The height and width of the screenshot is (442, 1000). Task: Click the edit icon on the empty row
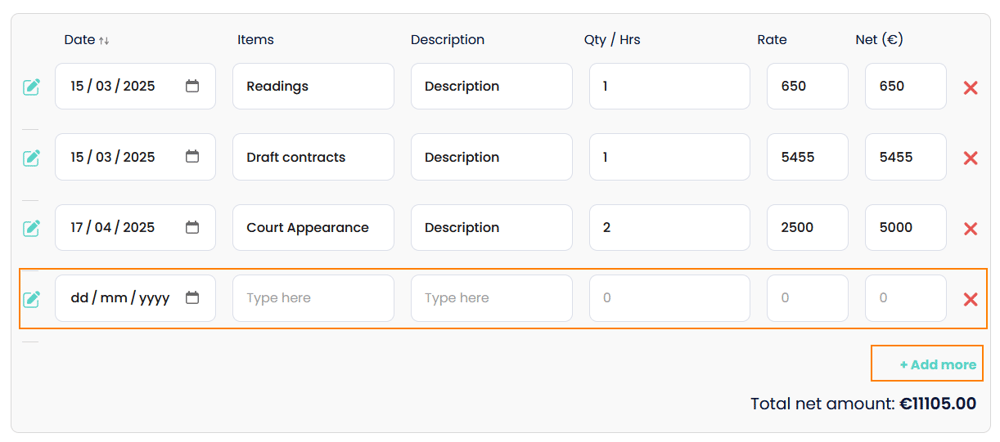[x=32, y=299]
